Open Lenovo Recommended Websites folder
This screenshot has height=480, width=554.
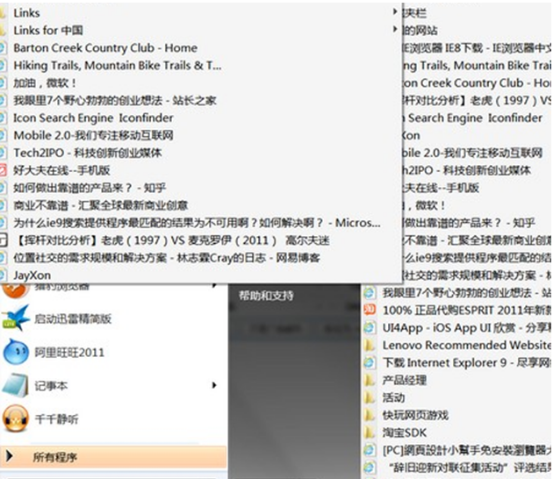[466, 345]
